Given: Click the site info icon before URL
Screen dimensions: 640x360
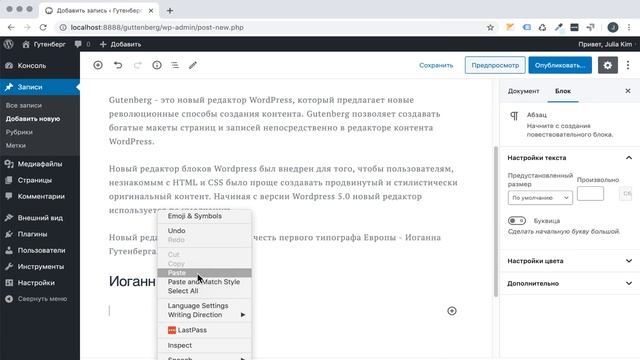Looking at the screenshot, I should click(62, 27).
